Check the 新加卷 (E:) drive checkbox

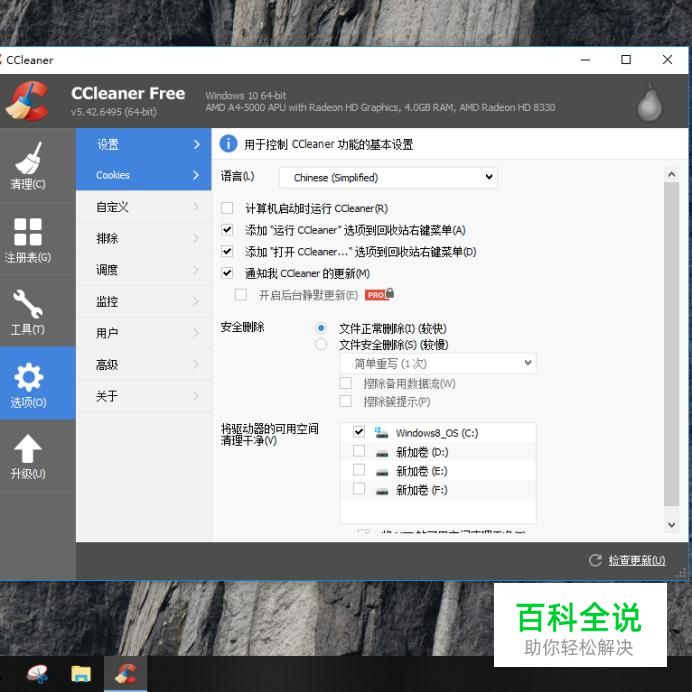click(x=359, y=470)
